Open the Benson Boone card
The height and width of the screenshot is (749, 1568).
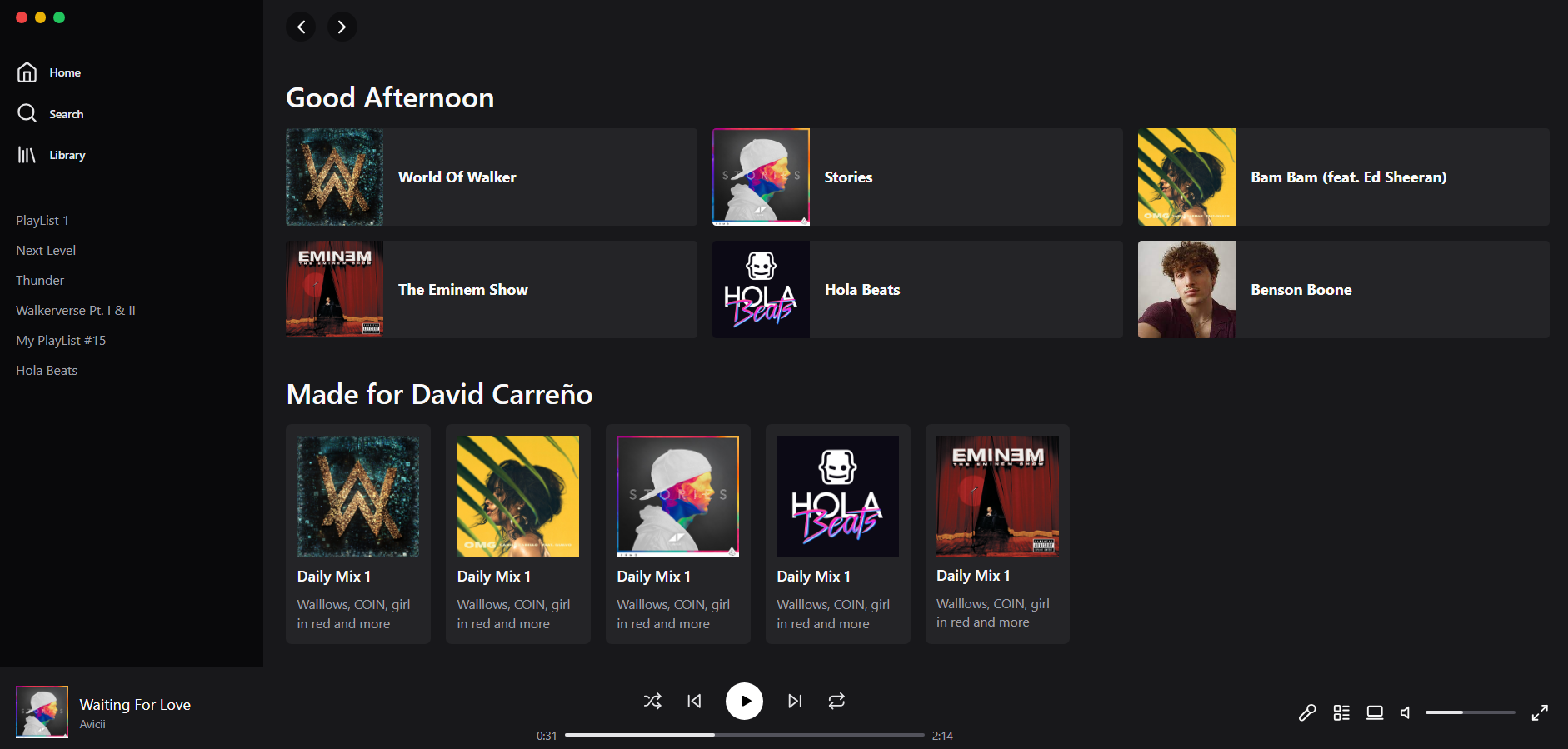(1343, 289)
